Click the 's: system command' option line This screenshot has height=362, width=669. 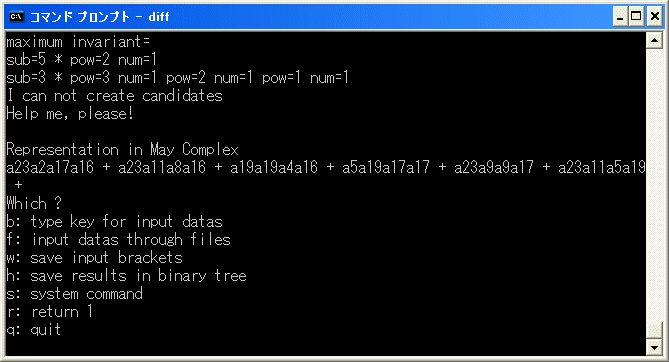pos(75,294)
